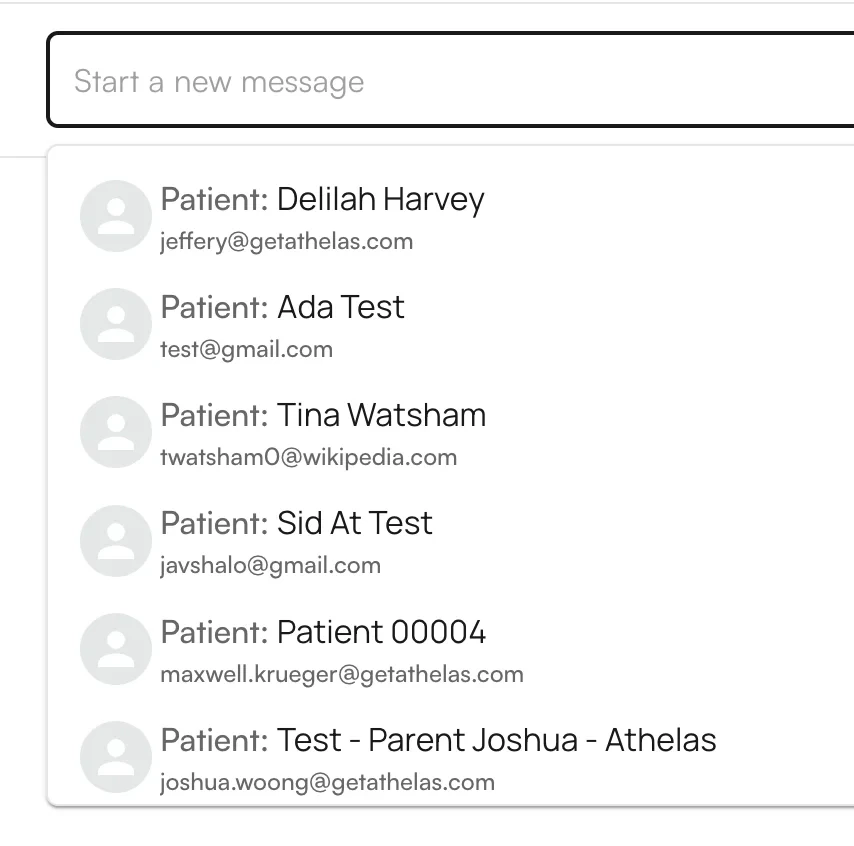Click Tina Watsham's avatar icon
The height and width of the screenshot is (846, 854).
tap(116, 432)
